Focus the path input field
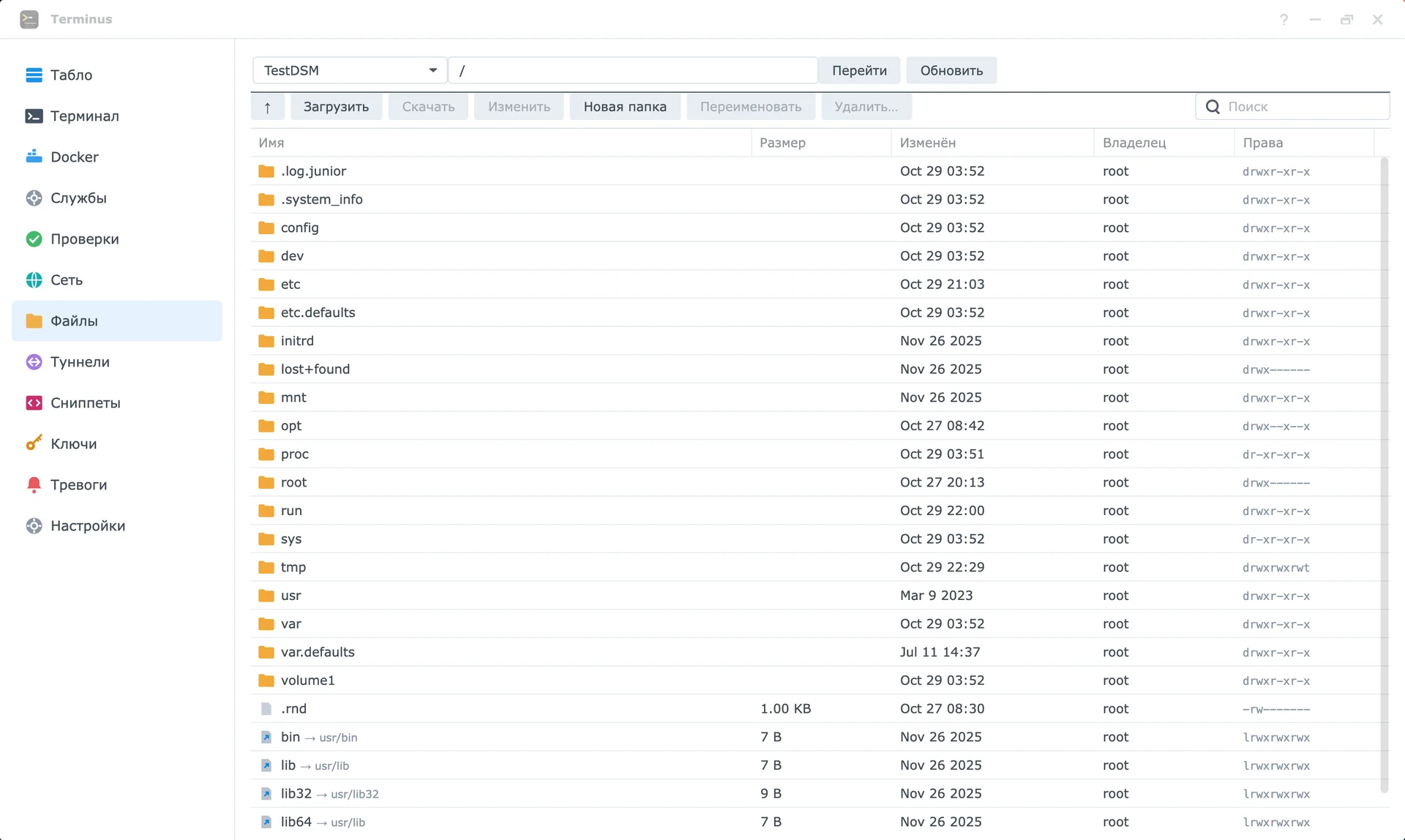1405x840 pixels. (633, 70)
